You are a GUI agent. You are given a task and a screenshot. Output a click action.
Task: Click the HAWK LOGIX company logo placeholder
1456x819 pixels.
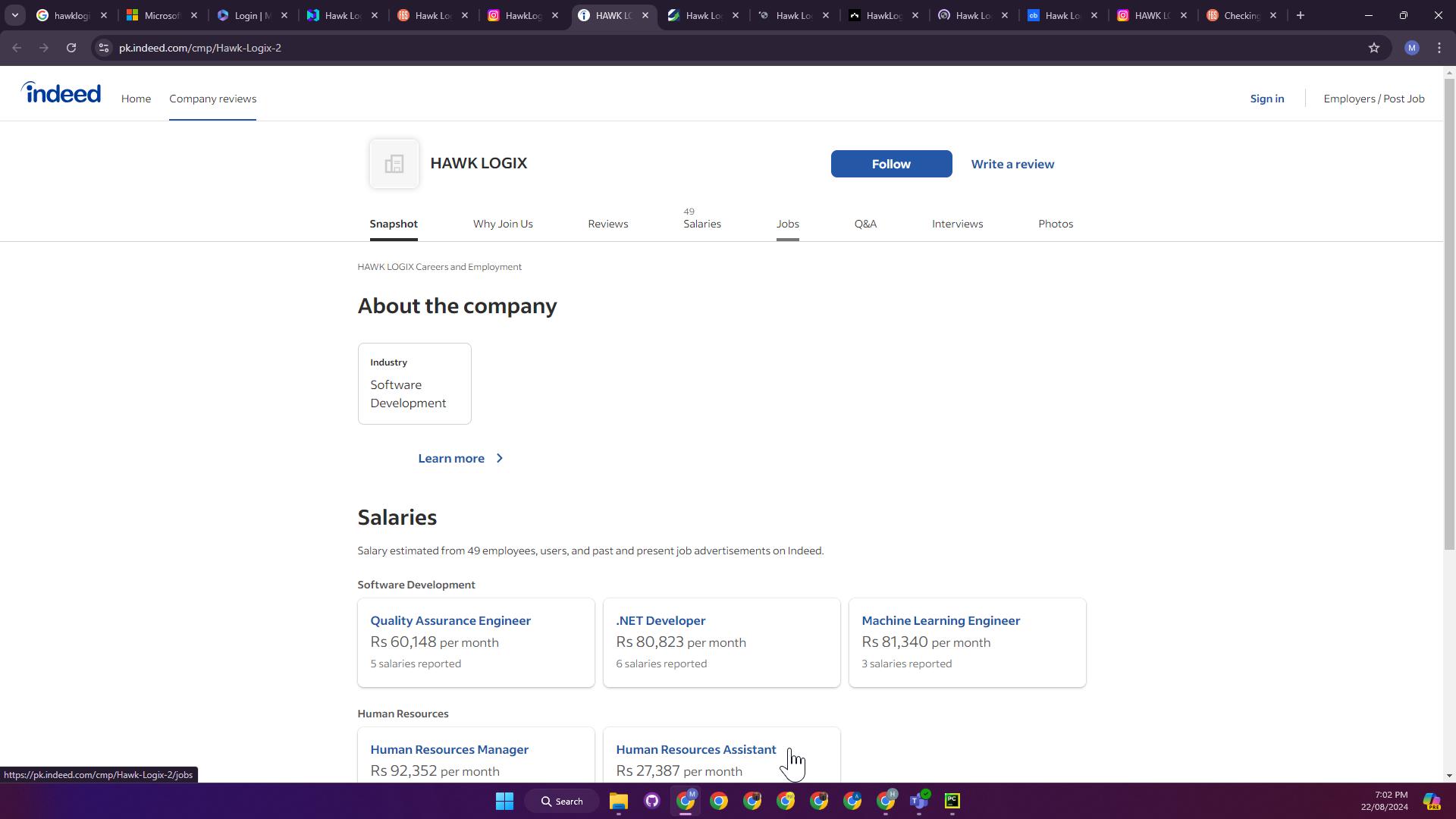pyautogui.click(x=394, y=164)
